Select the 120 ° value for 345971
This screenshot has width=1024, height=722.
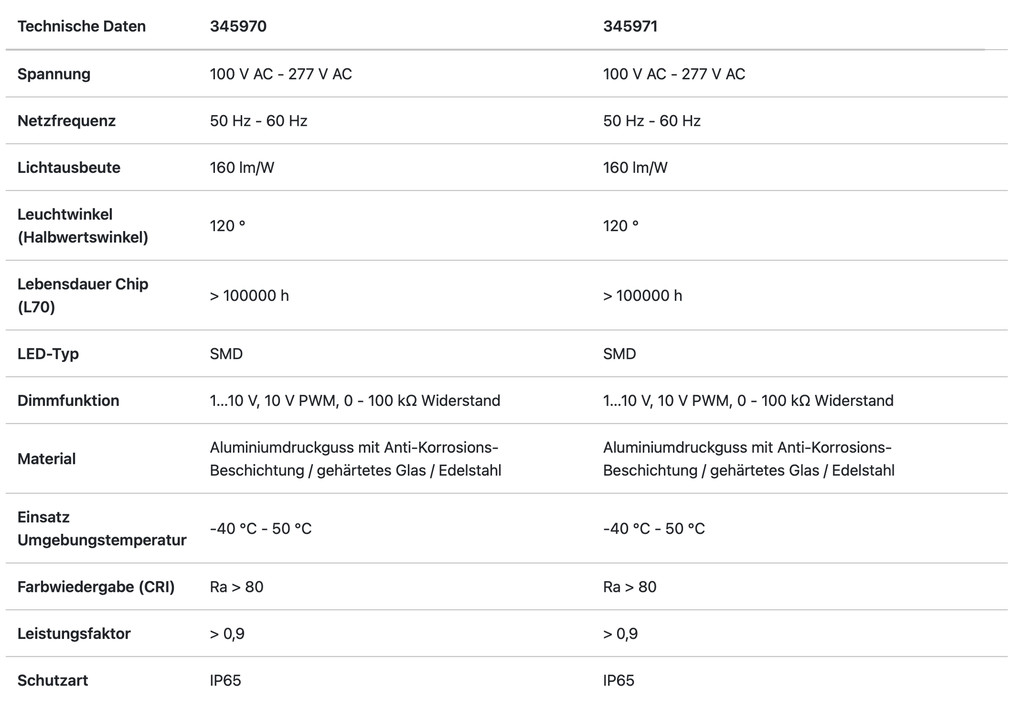click(x=620, y=226)
